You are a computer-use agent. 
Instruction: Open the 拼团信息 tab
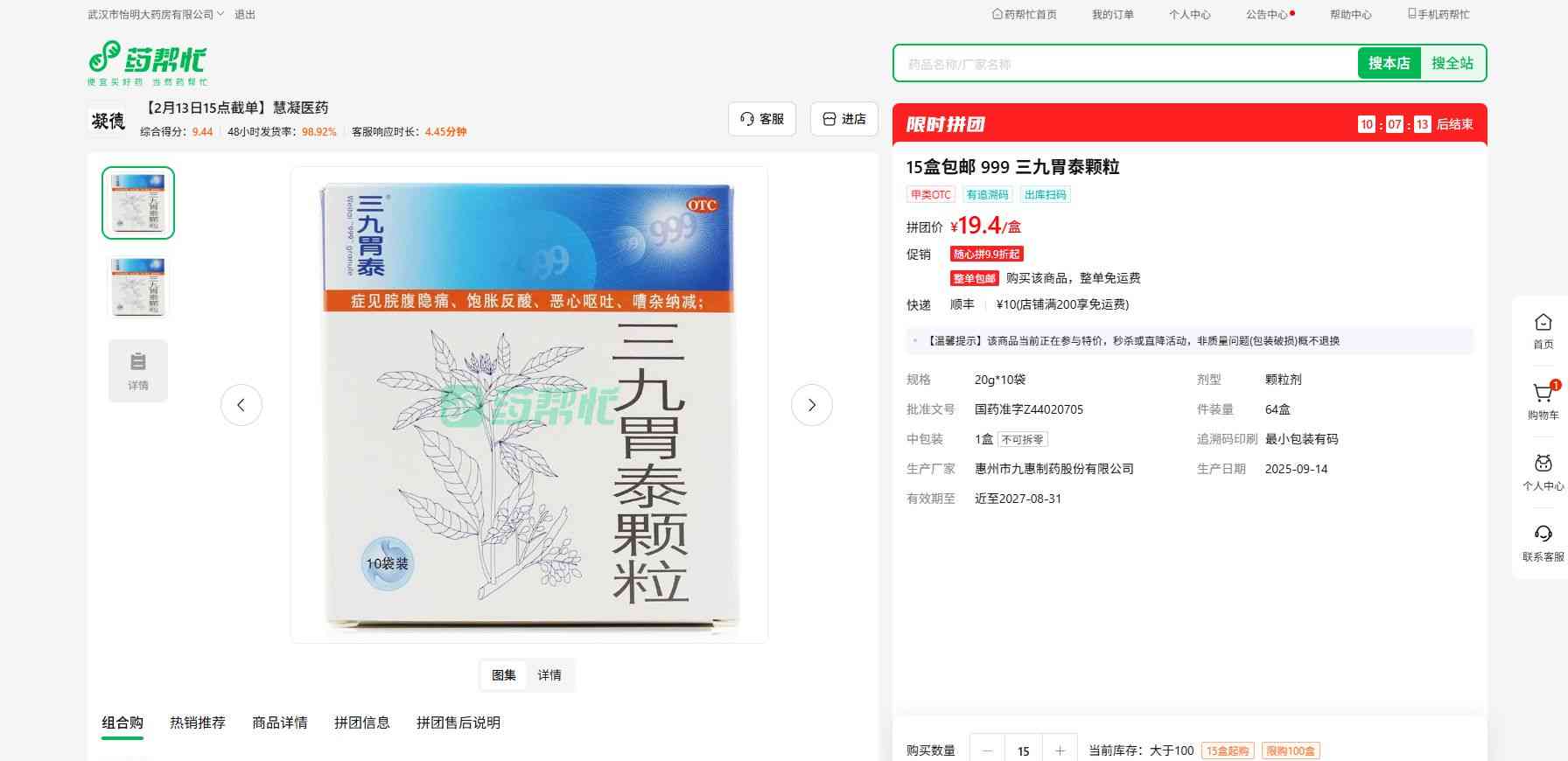pyautogui.click(x=362, y=723)
